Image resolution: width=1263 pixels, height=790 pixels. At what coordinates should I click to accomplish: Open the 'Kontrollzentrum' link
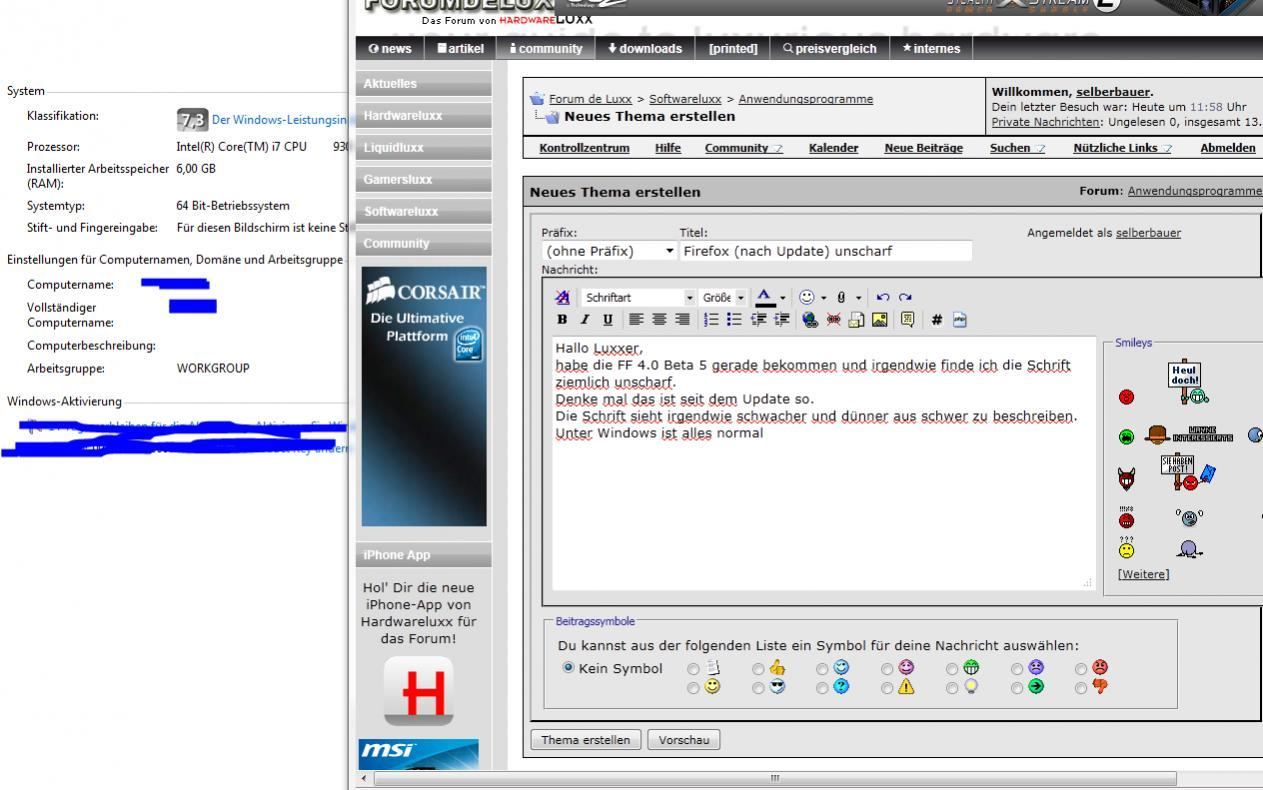(584, 148)
